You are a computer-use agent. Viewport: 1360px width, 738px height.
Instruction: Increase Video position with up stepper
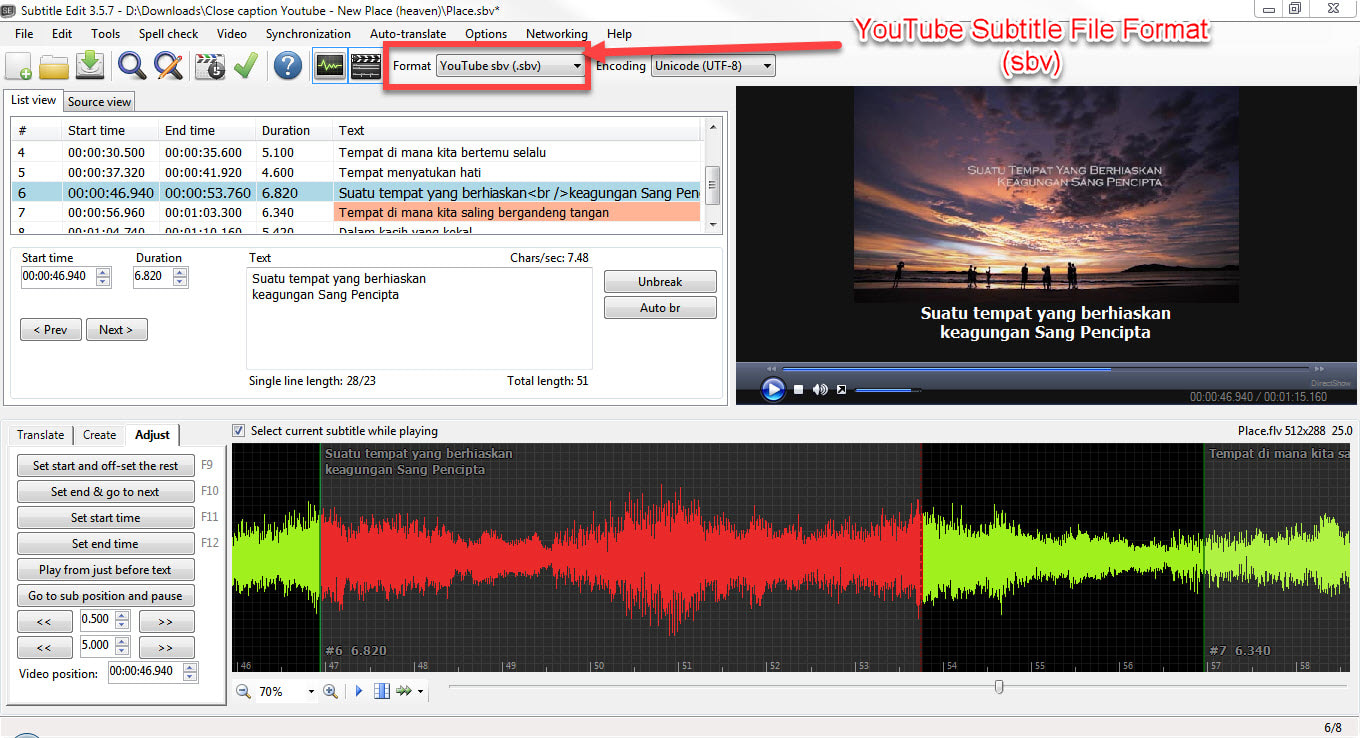[190, 667]
